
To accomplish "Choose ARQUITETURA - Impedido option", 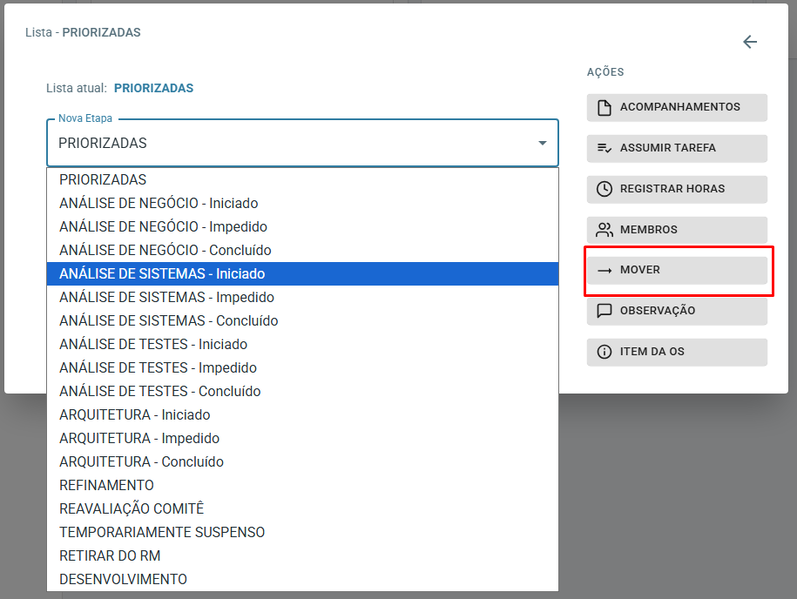I will 302,438.
